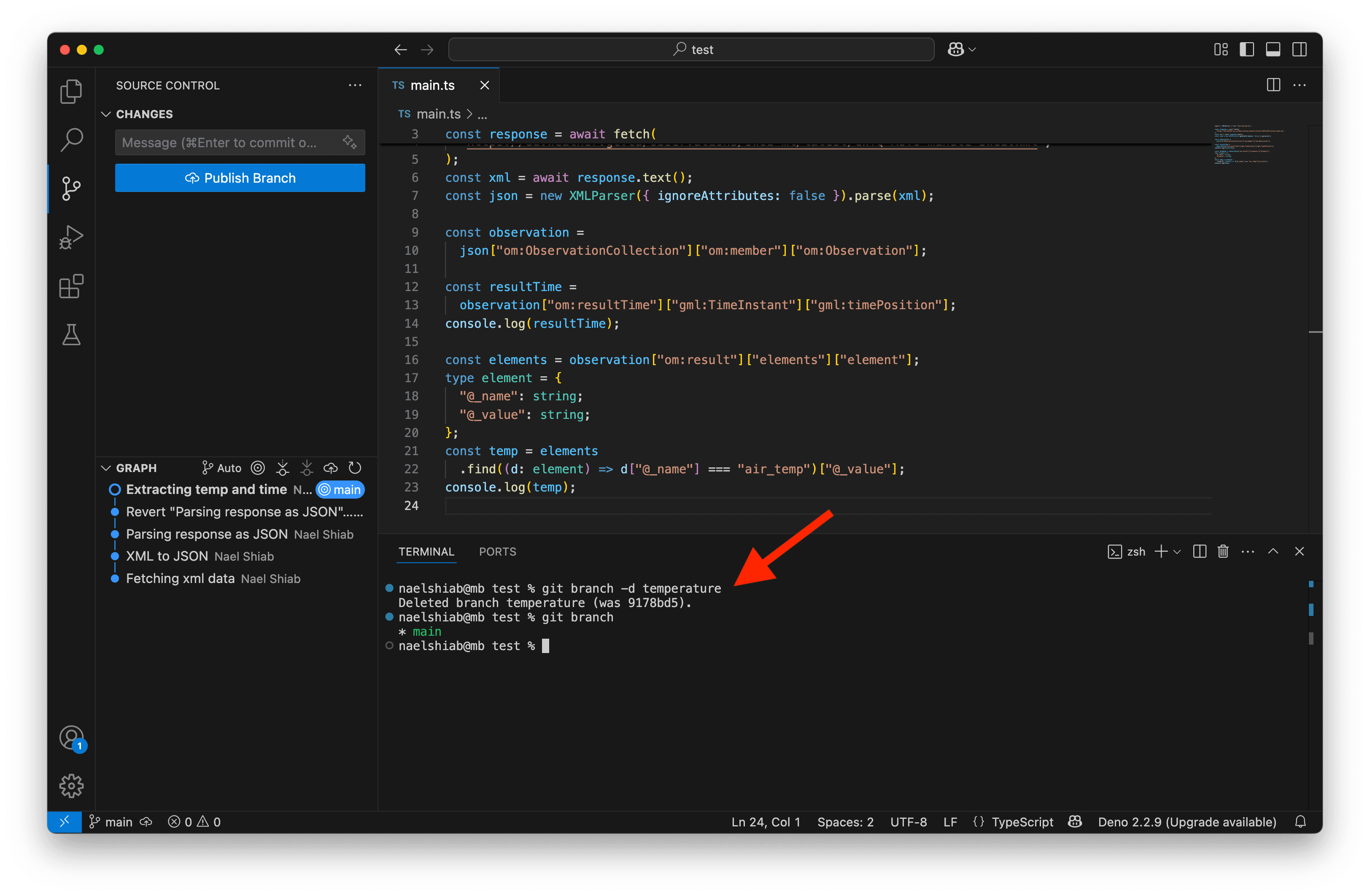
Task: Split the terminal
Action: tap(1200, 552)
